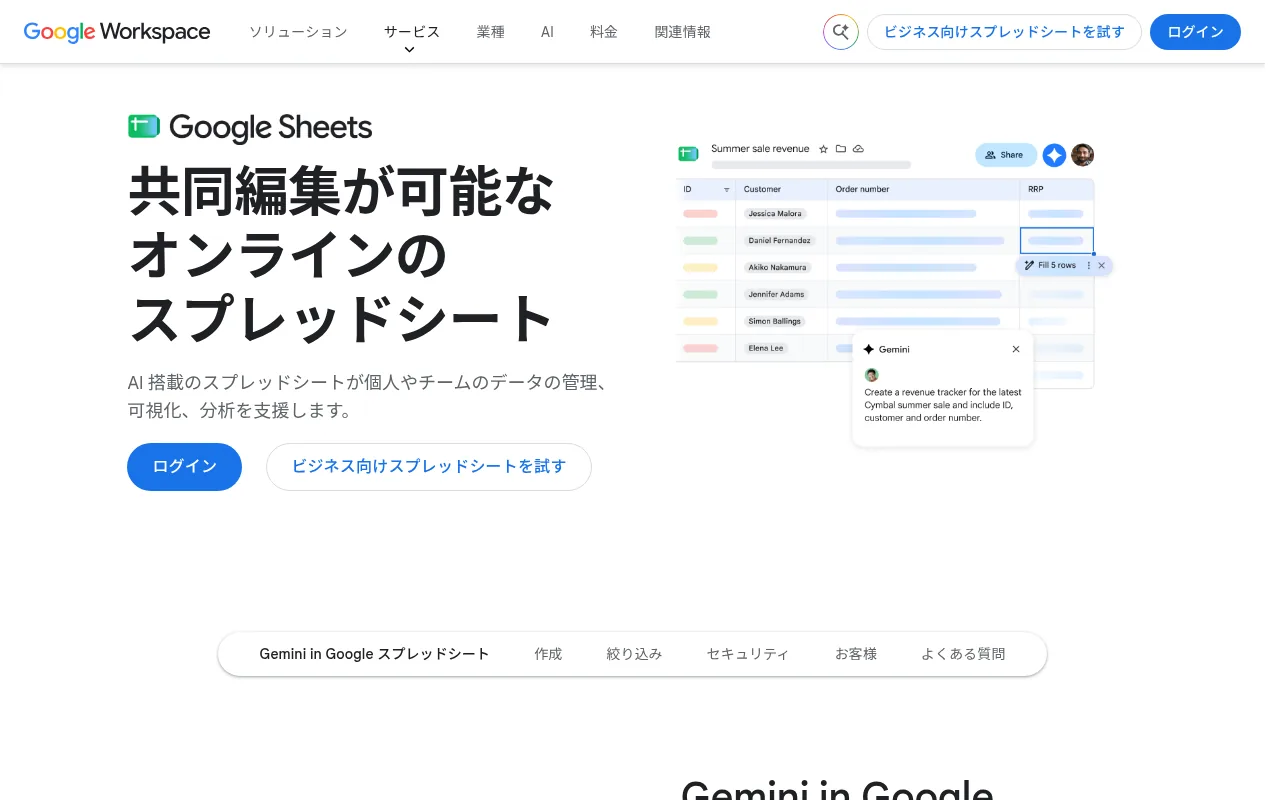
Task: Select the Gemini in Google スプレッドシート tab
Action: pos(374,654)
